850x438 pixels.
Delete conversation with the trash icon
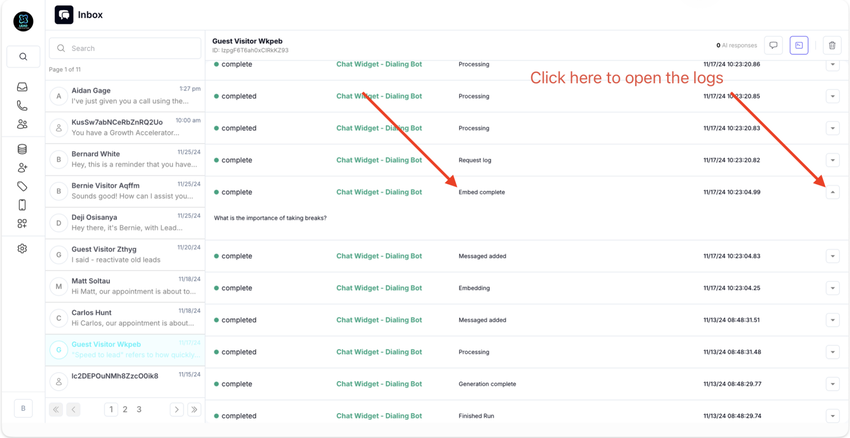point(832,46)
